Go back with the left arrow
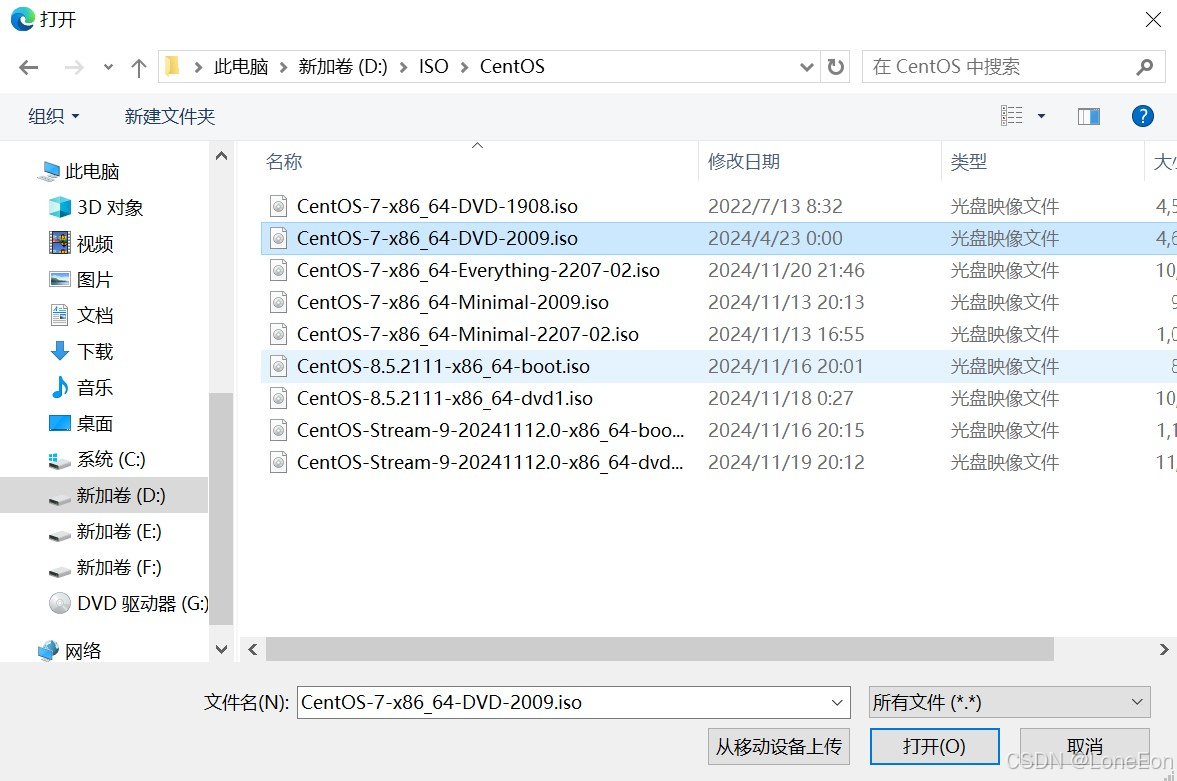The height and width of the screenshot is (781, 1177). [29, 68]
